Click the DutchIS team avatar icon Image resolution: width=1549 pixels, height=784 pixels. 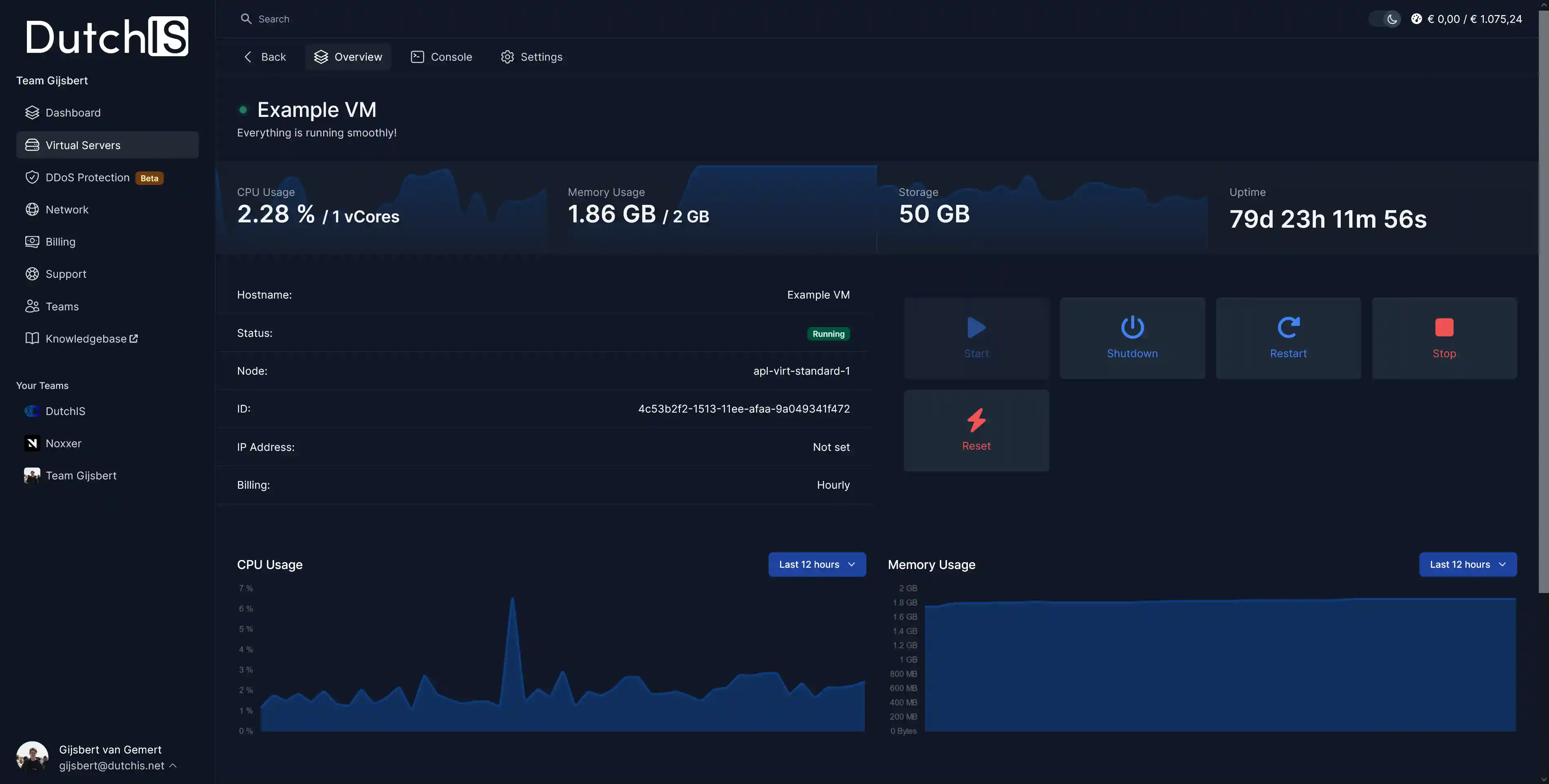tap(32, 411)
